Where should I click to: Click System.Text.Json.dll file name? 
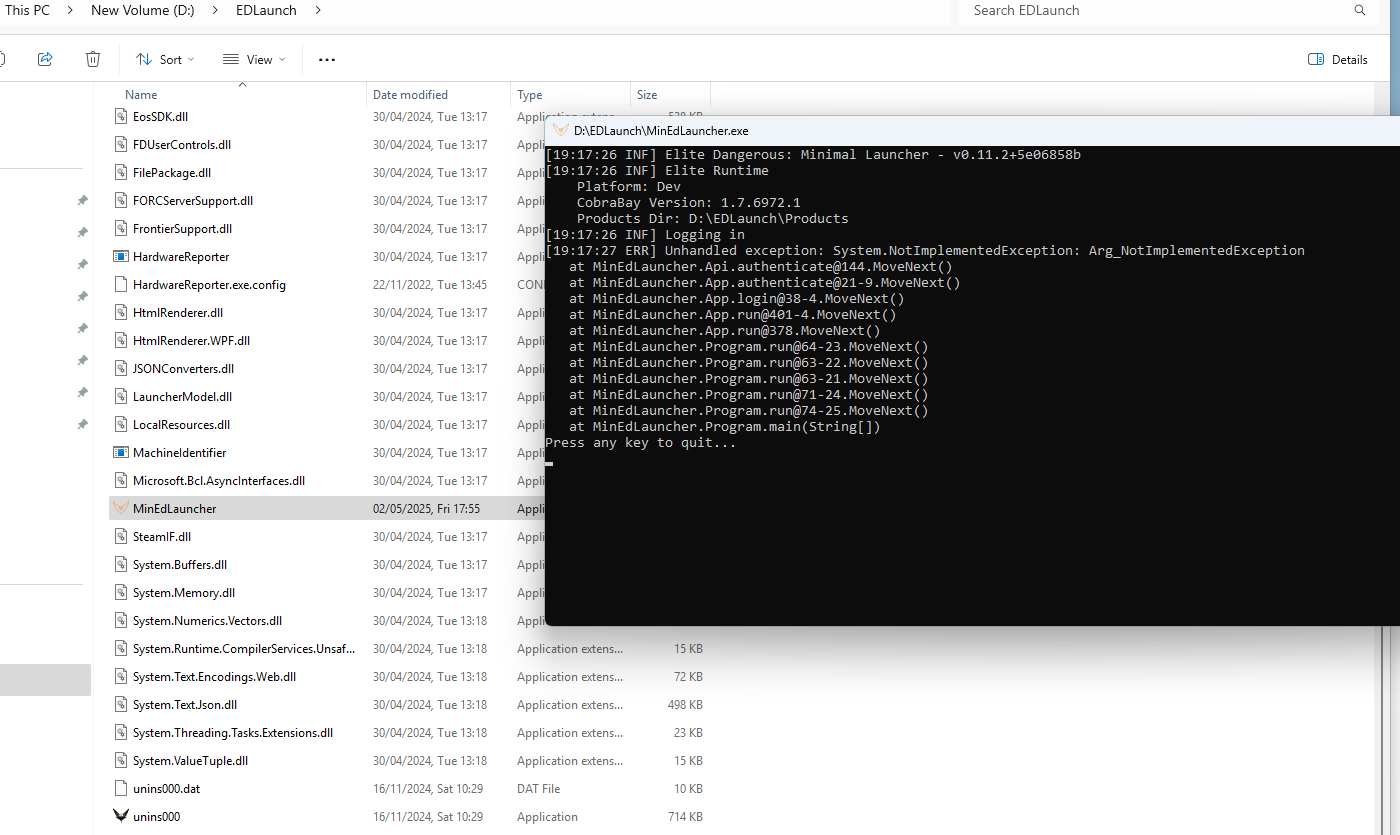click(x=185, y=705)
